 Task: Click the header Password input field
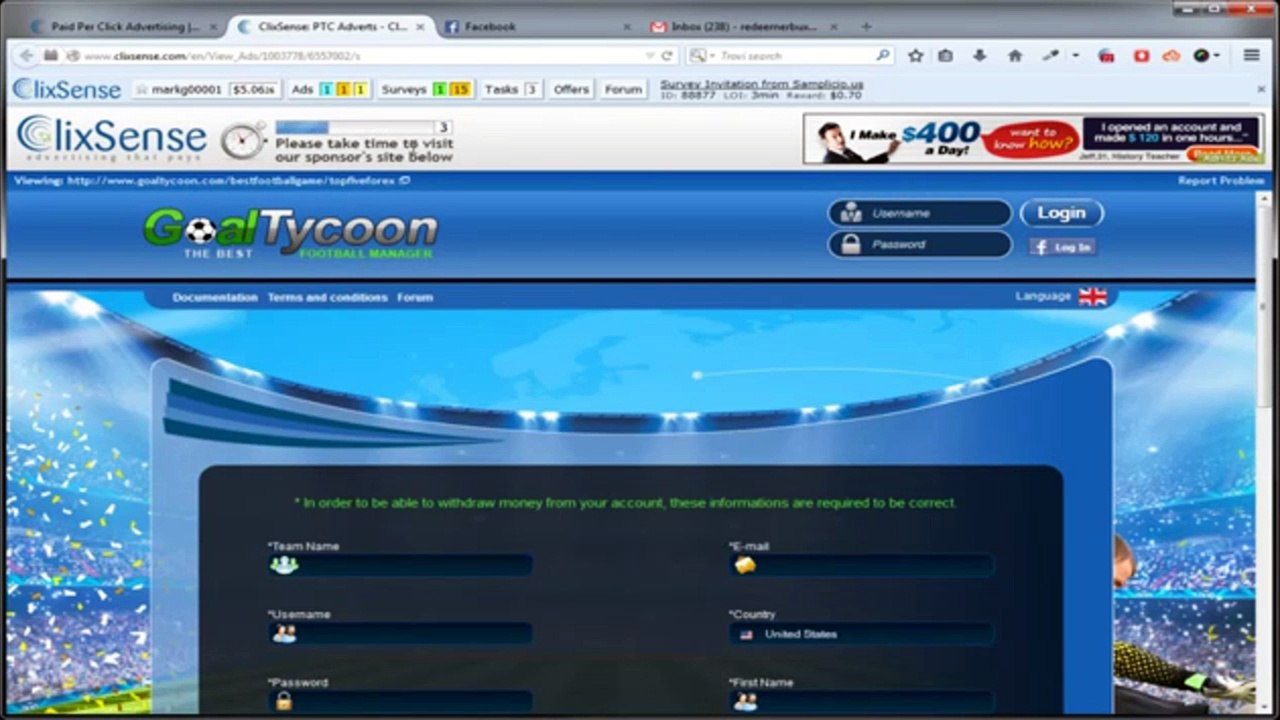(x=920, y=245)
